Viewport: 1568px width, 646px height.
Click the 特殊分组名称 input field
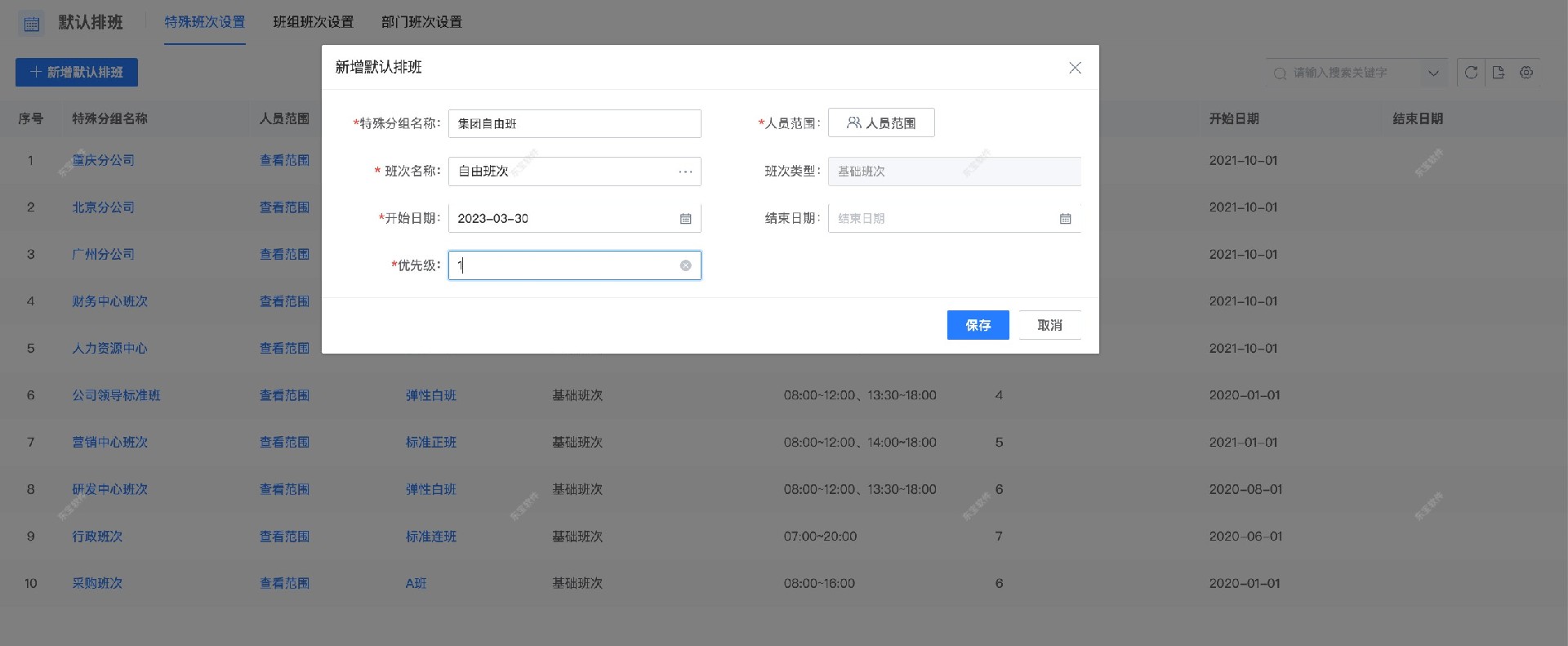574,124
